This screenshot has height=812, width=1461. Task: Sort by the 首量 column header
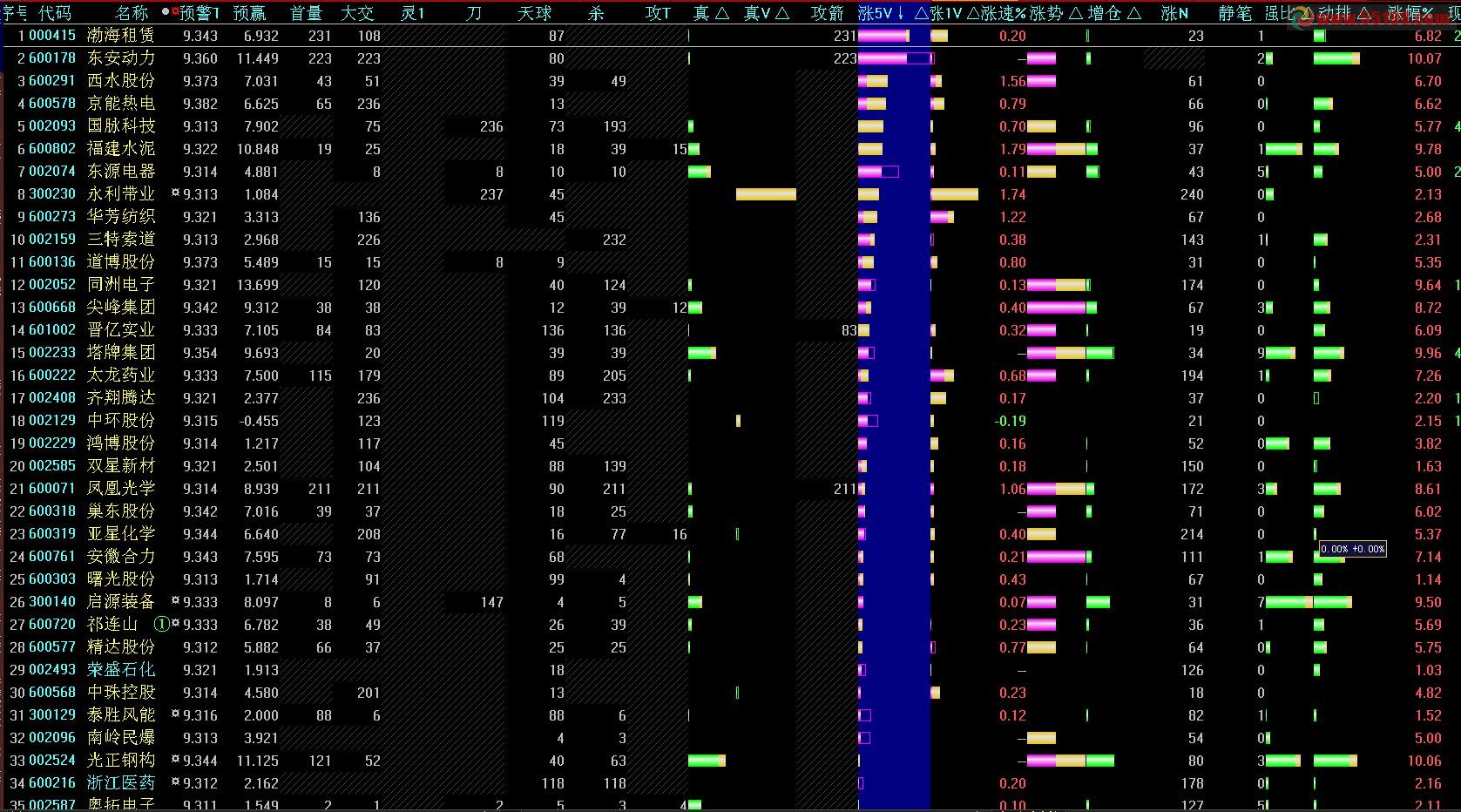pyautogui.click(x=306, y=13)
